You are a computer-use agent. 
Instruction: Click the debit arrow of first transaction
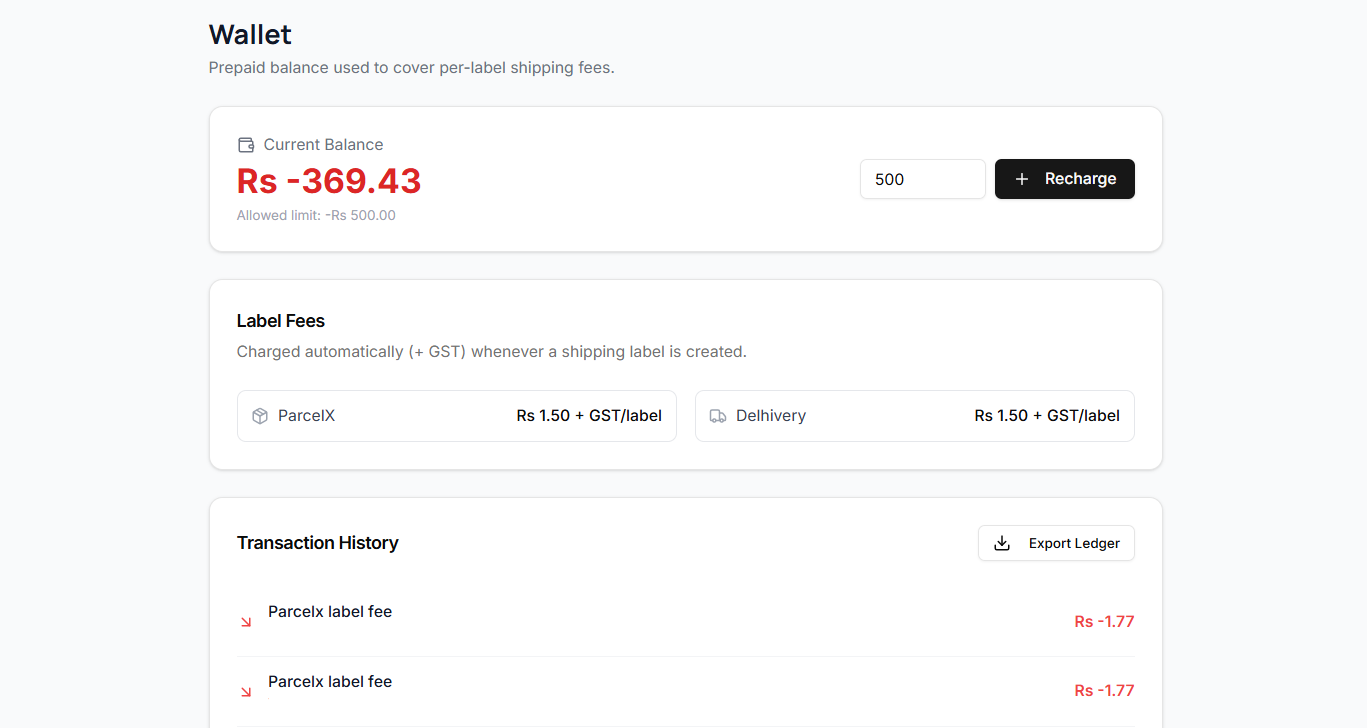coord(246,622)
